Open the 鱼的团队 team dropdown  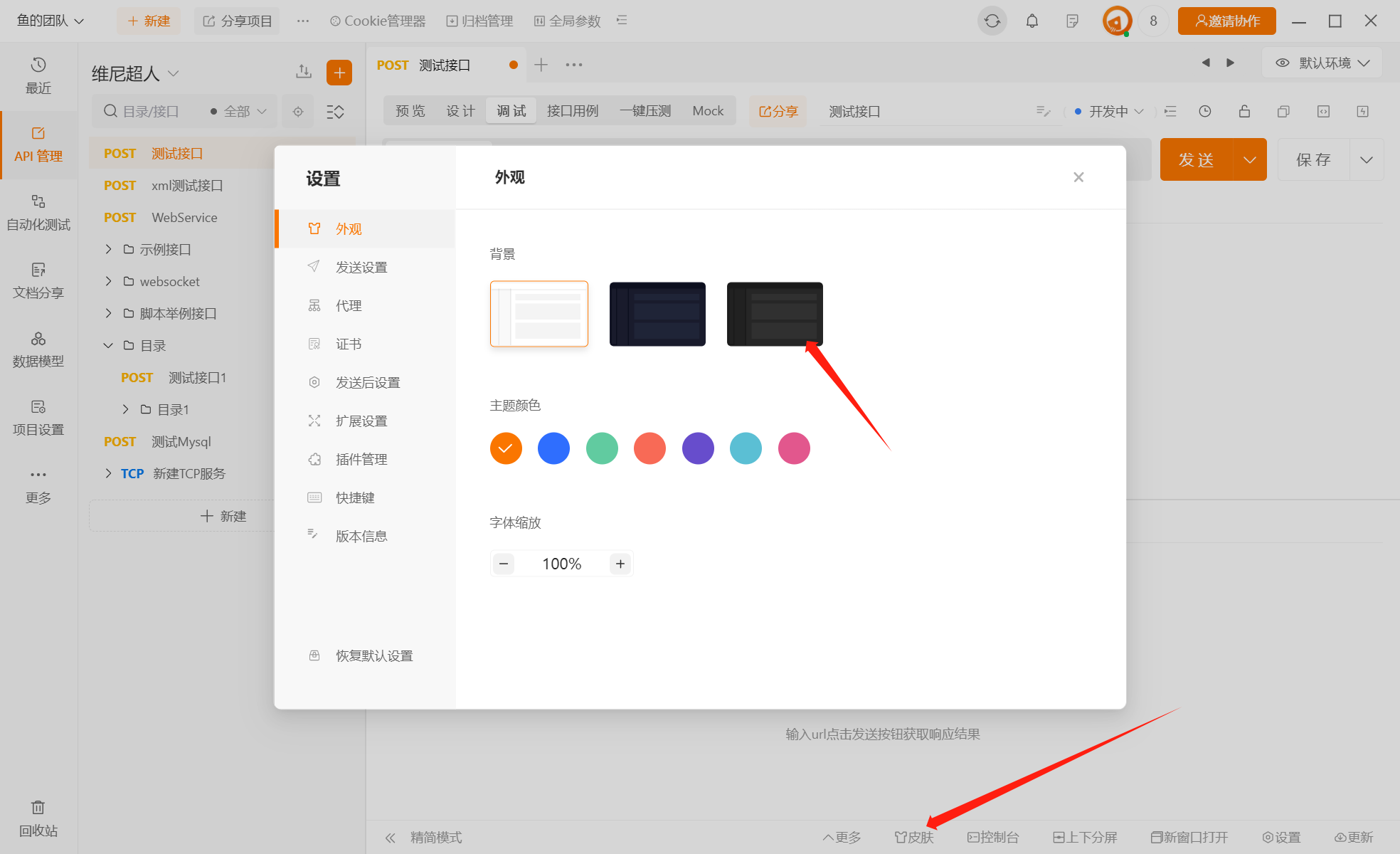(x=51, y=21)
